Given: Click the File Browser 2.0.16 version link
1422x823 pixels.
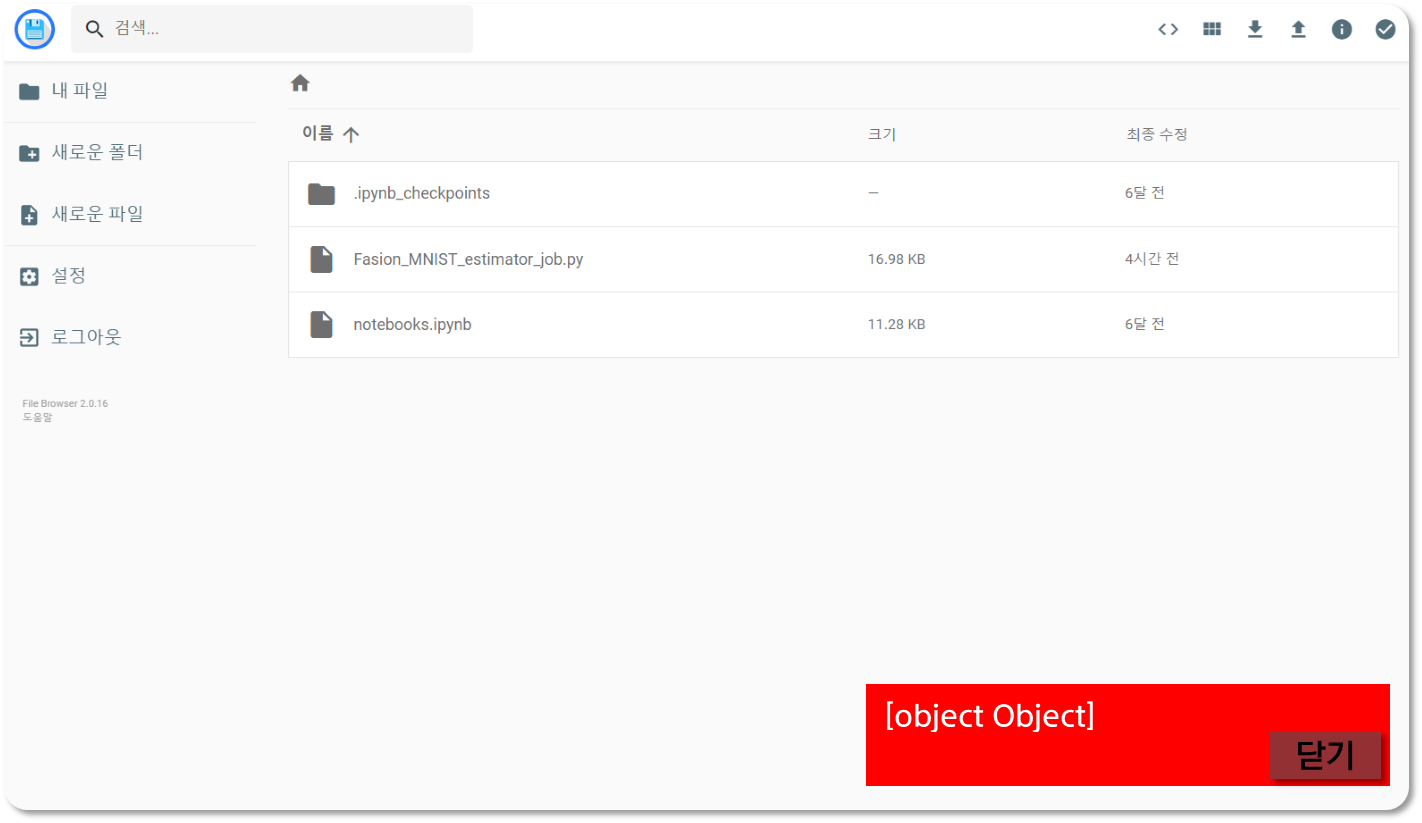Looking at the screenshot, I should point(65,404).
